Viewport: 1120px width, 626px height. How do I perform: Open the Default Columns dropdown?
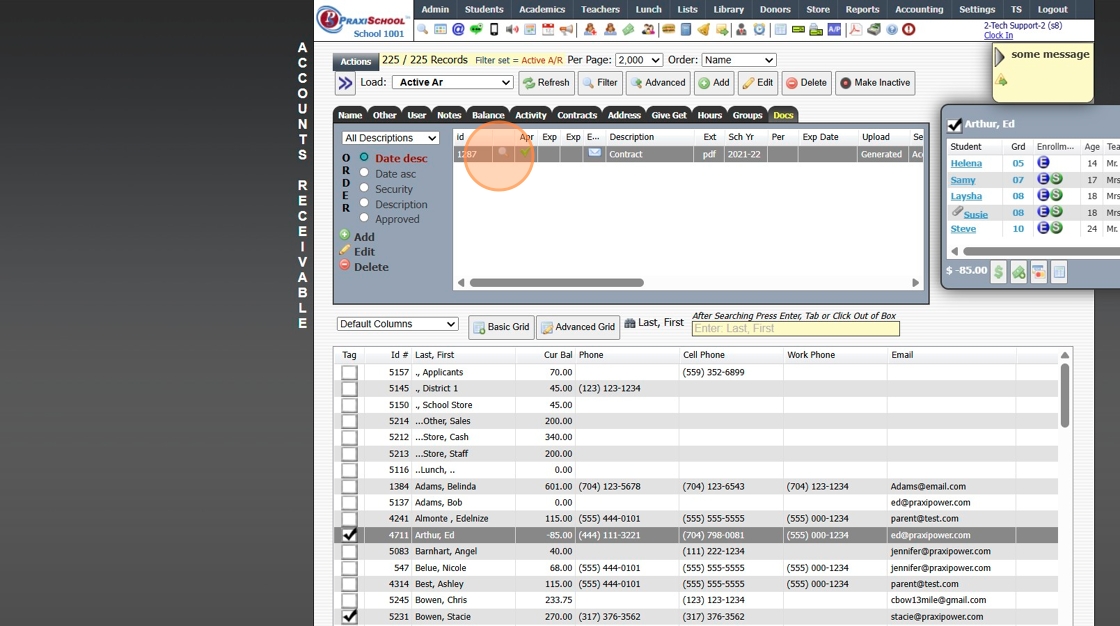click(x=397, y=324)
